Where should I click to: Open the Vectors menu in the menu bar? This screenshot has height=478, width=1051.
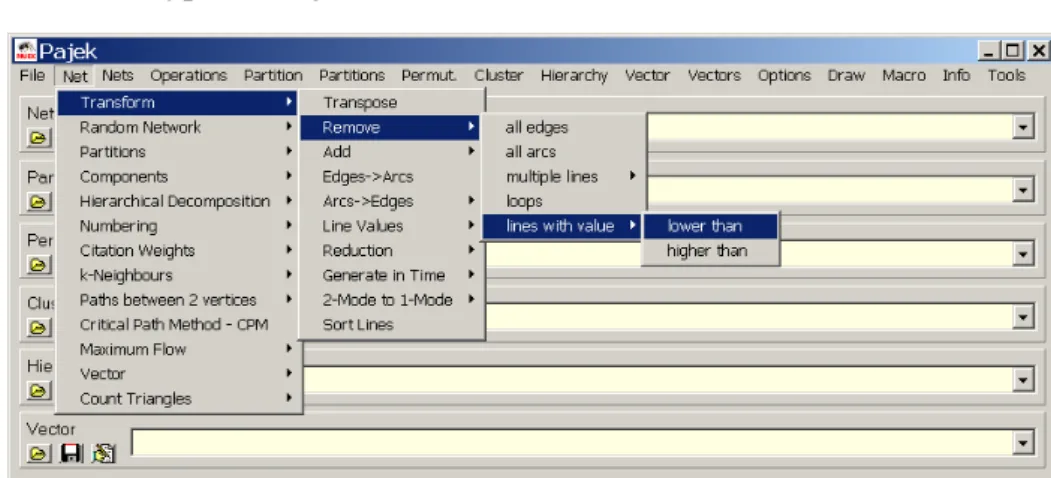click(x=714, y=76)
